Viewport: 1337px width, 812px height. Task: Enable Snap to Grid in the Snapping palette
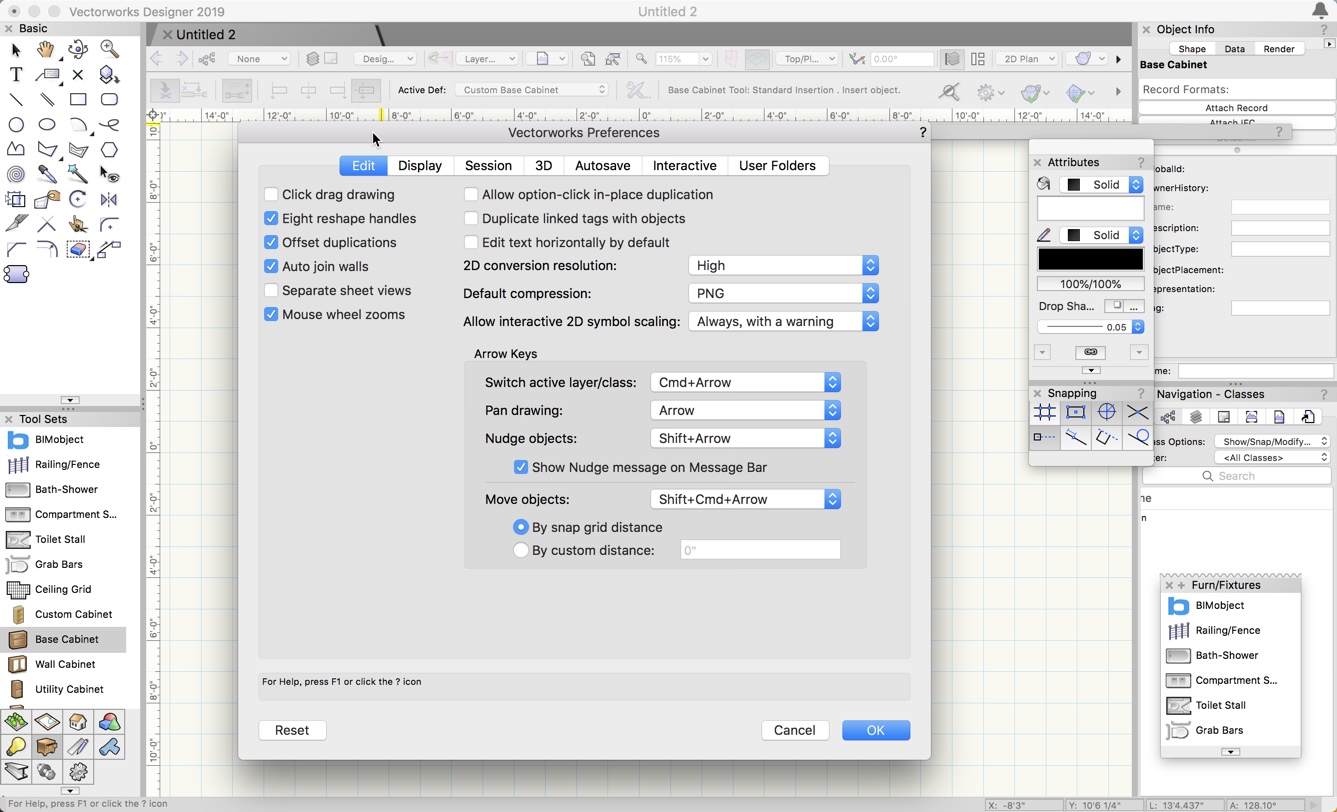[x=1044, y=411]
